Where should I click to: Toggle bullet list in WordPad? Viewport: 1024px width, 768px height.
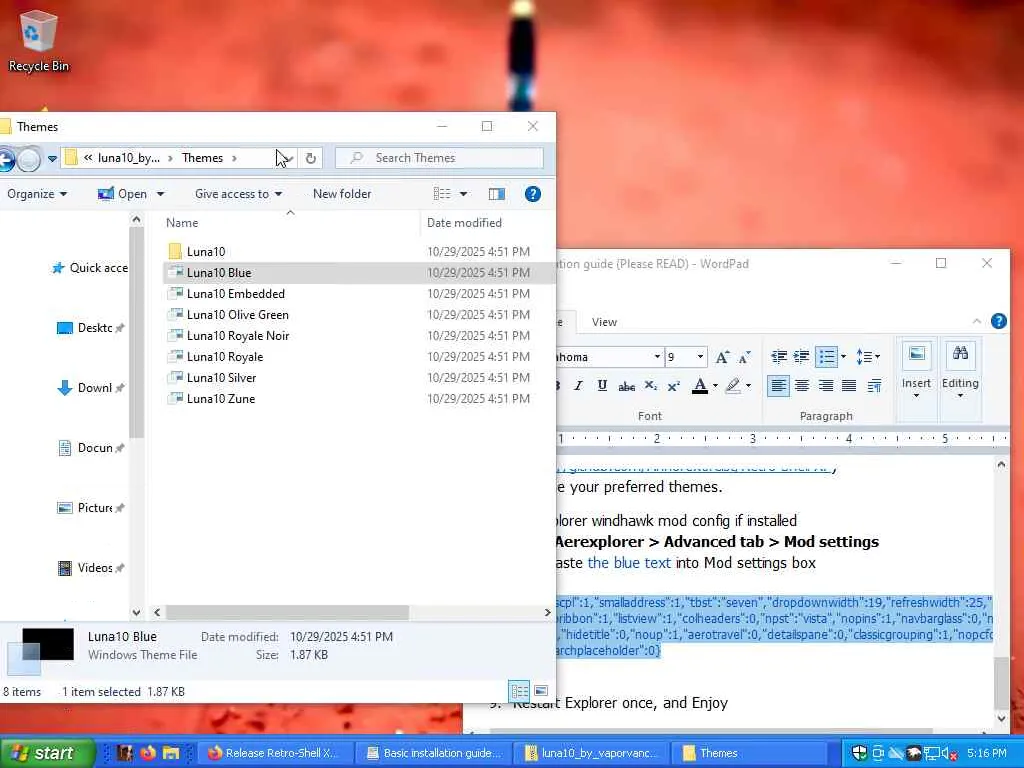point(827,357)
